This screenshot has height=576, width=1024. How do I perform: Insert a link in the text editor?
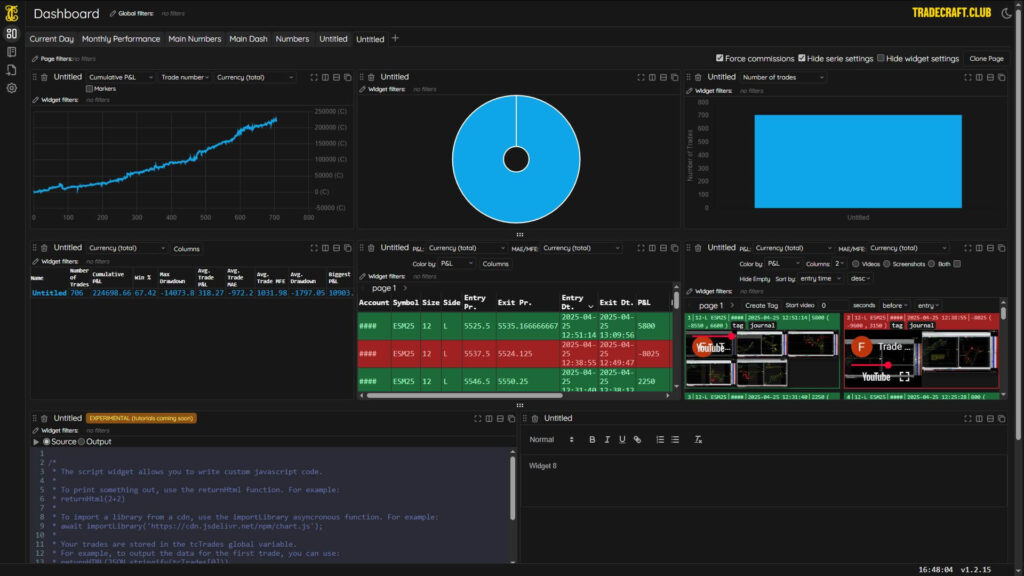(637, 440)
